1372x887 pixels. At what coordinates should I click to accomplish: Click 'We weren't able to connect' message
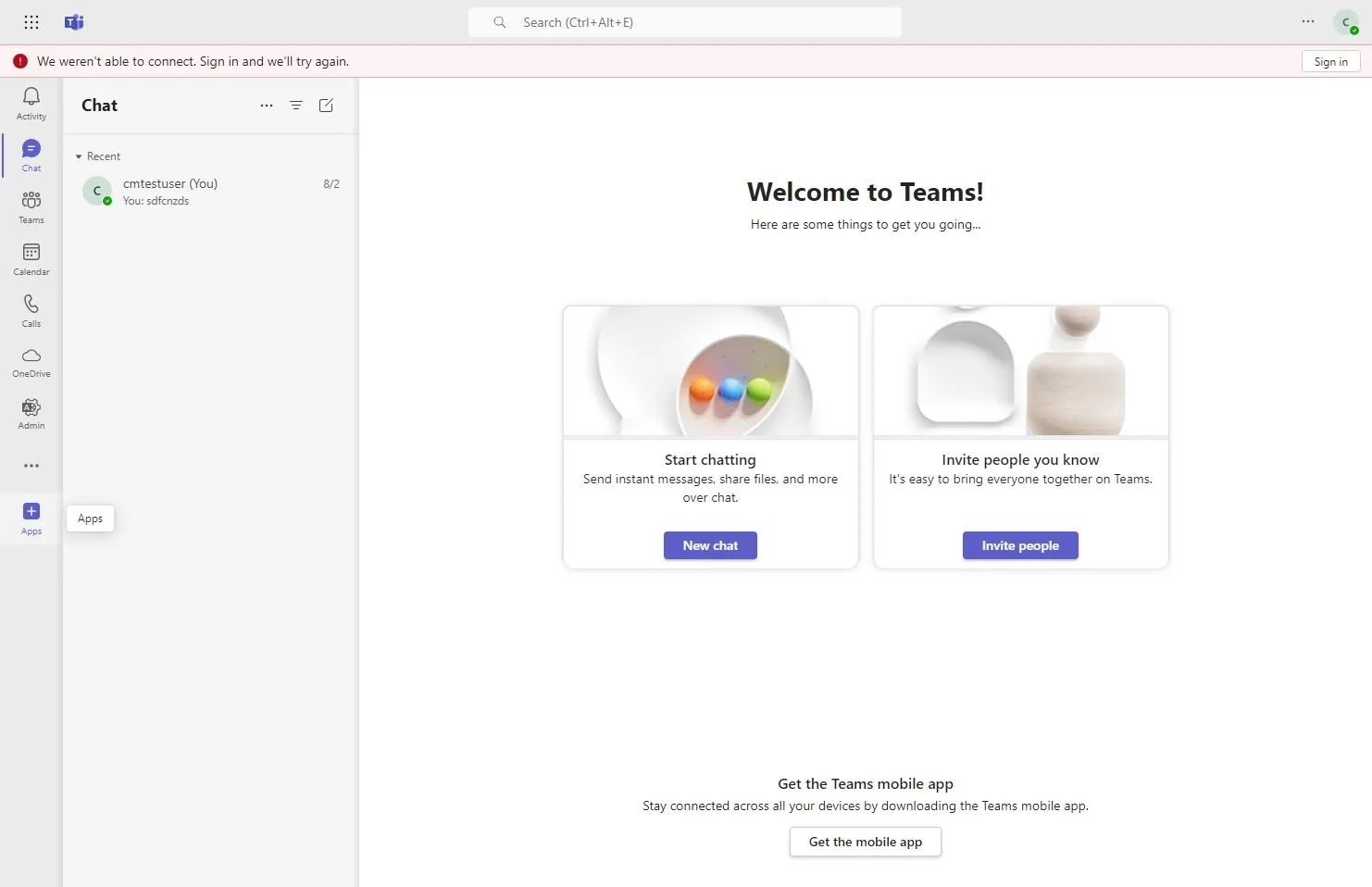coord(193,61)
